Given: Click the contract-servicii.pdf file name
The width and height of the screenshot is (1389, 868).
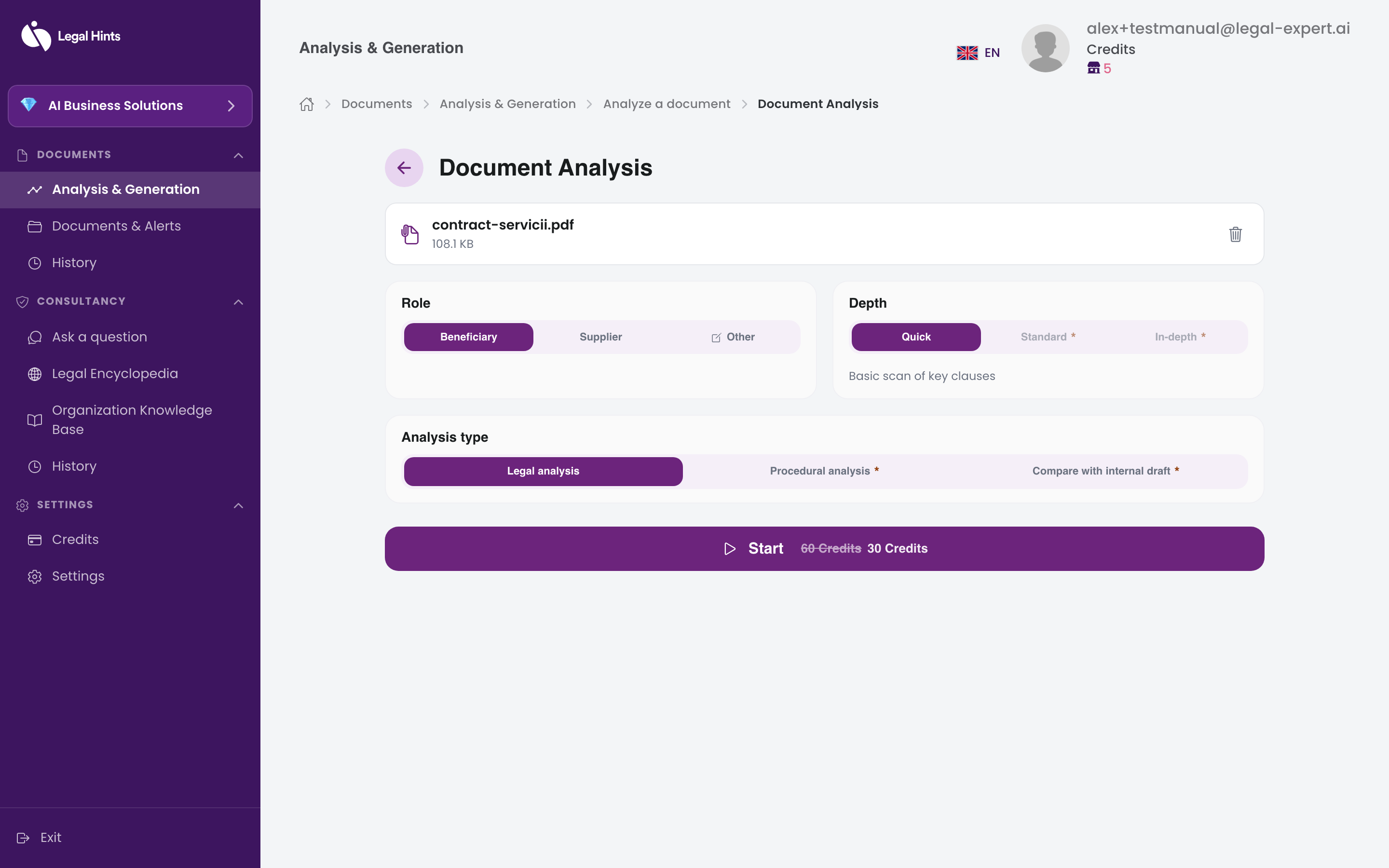Looking at the screenshot, I should [503, 225].
